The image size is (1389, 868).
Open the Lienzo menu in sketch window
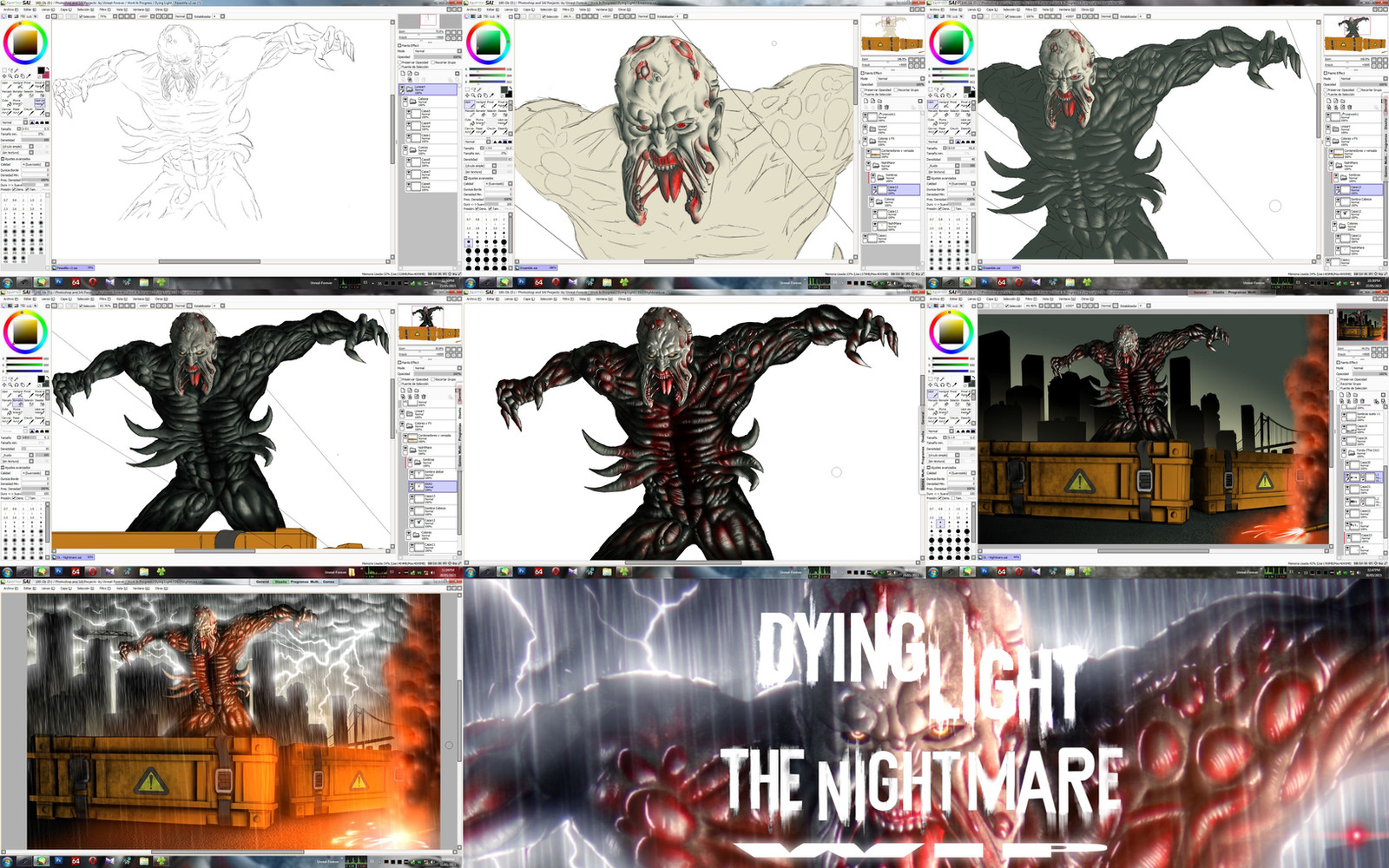[x=48, y=10]
